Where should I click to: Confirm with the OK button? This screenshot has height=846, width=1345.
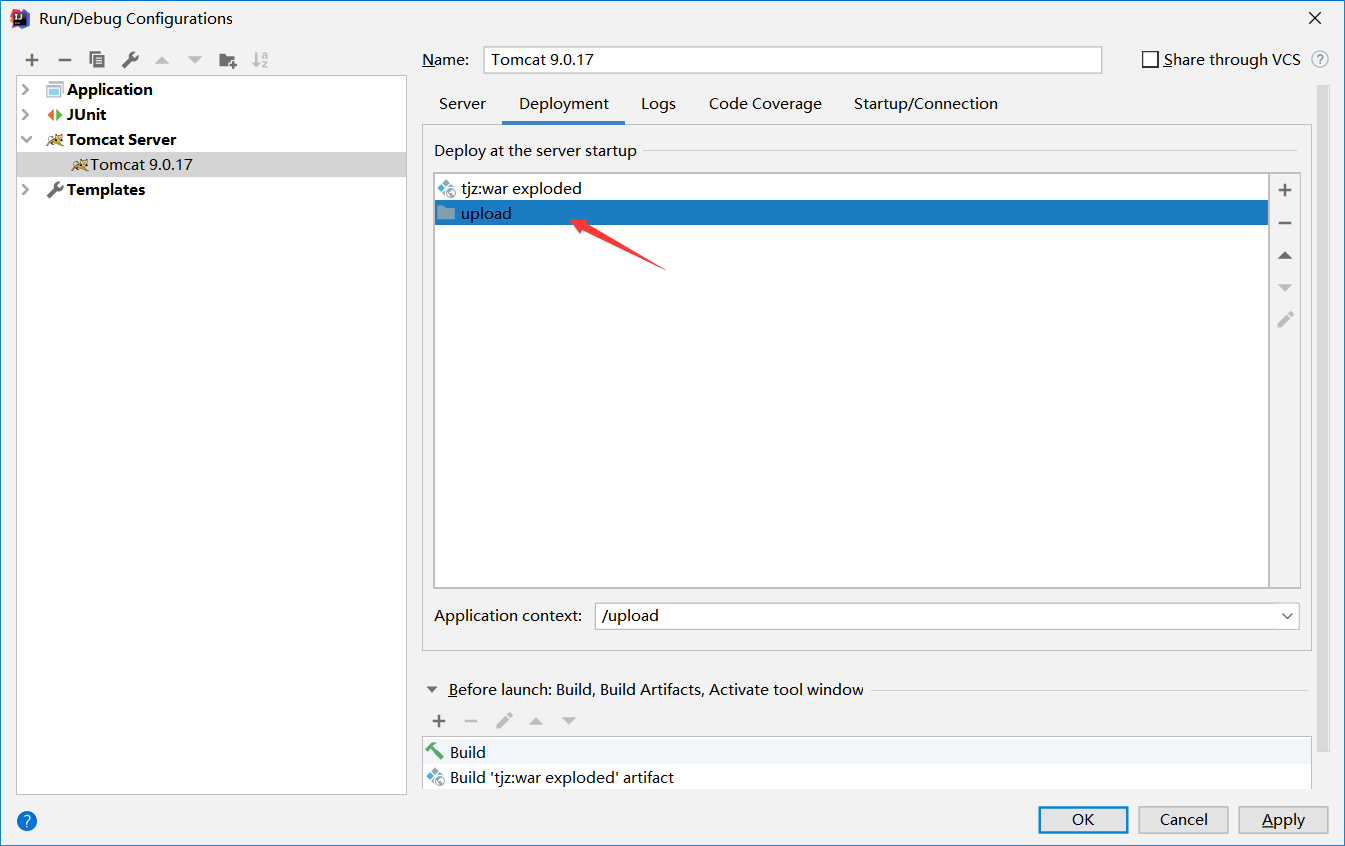pyautogui.click(x=1083, y=820)
